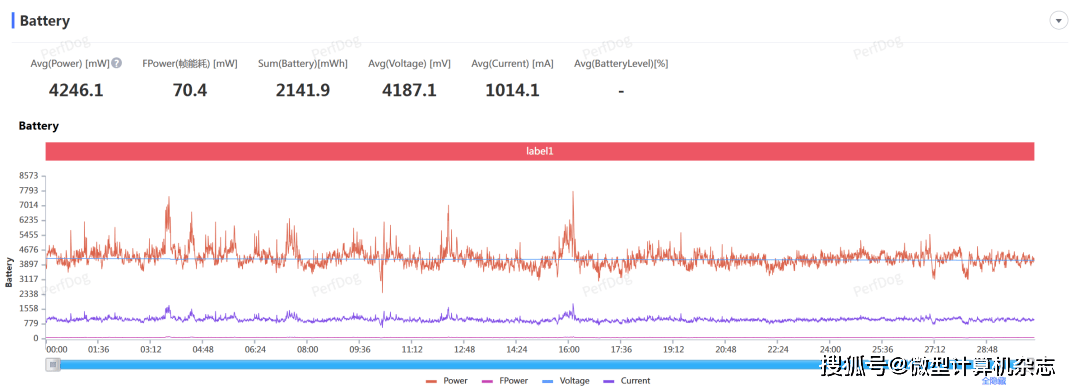Viewport: 1080px width, 389px height.
Task: Grab the chart range slider handle
Action: point(53,365)
